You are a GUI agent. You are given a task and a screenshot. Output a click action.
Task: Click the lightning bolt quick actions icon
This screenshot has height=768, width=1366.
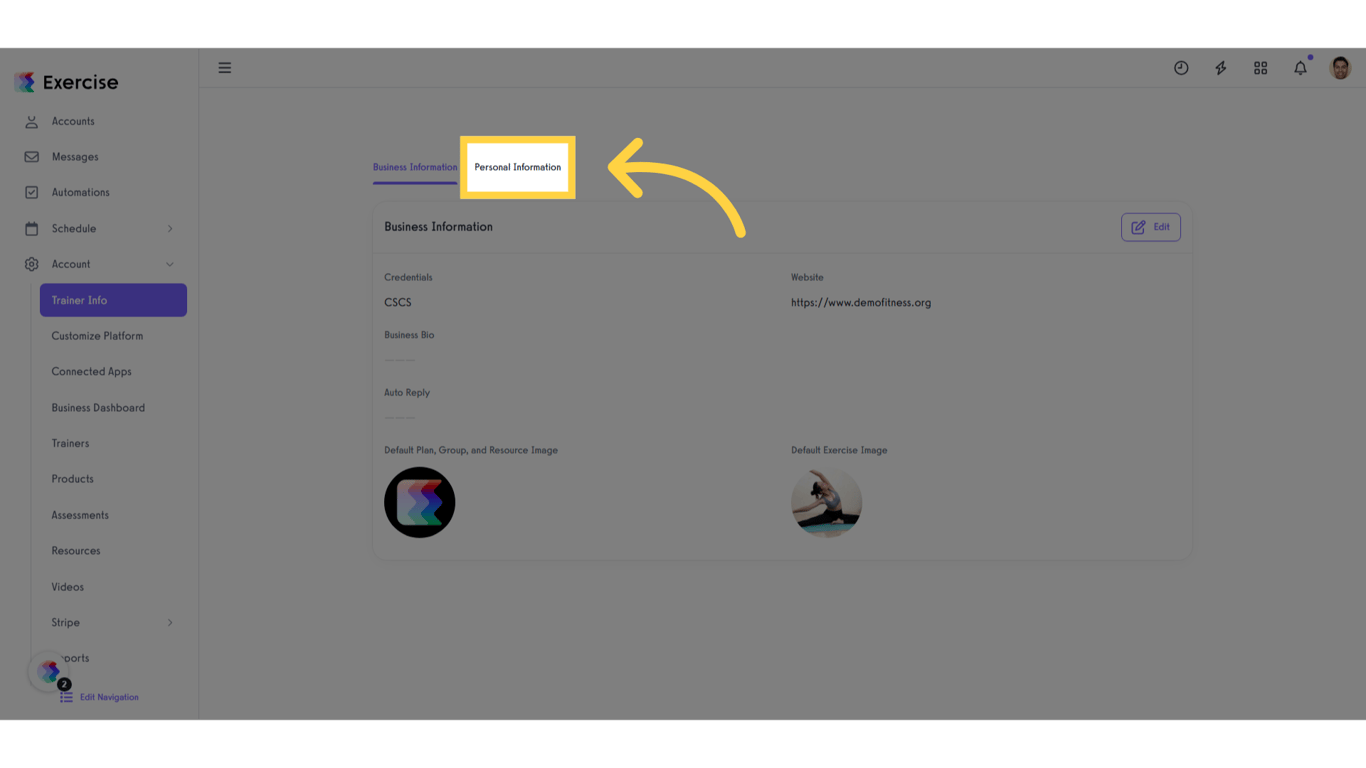(x=1221, y=67)
